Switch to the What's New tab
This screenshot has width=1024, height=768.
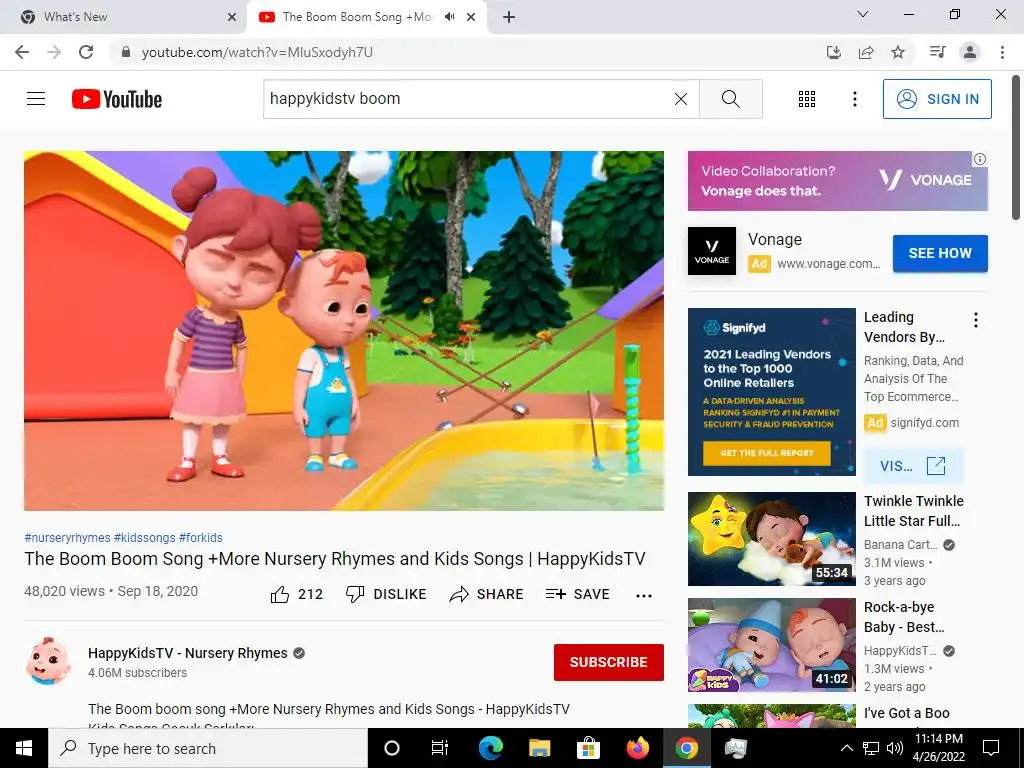[x=124, y=17]
